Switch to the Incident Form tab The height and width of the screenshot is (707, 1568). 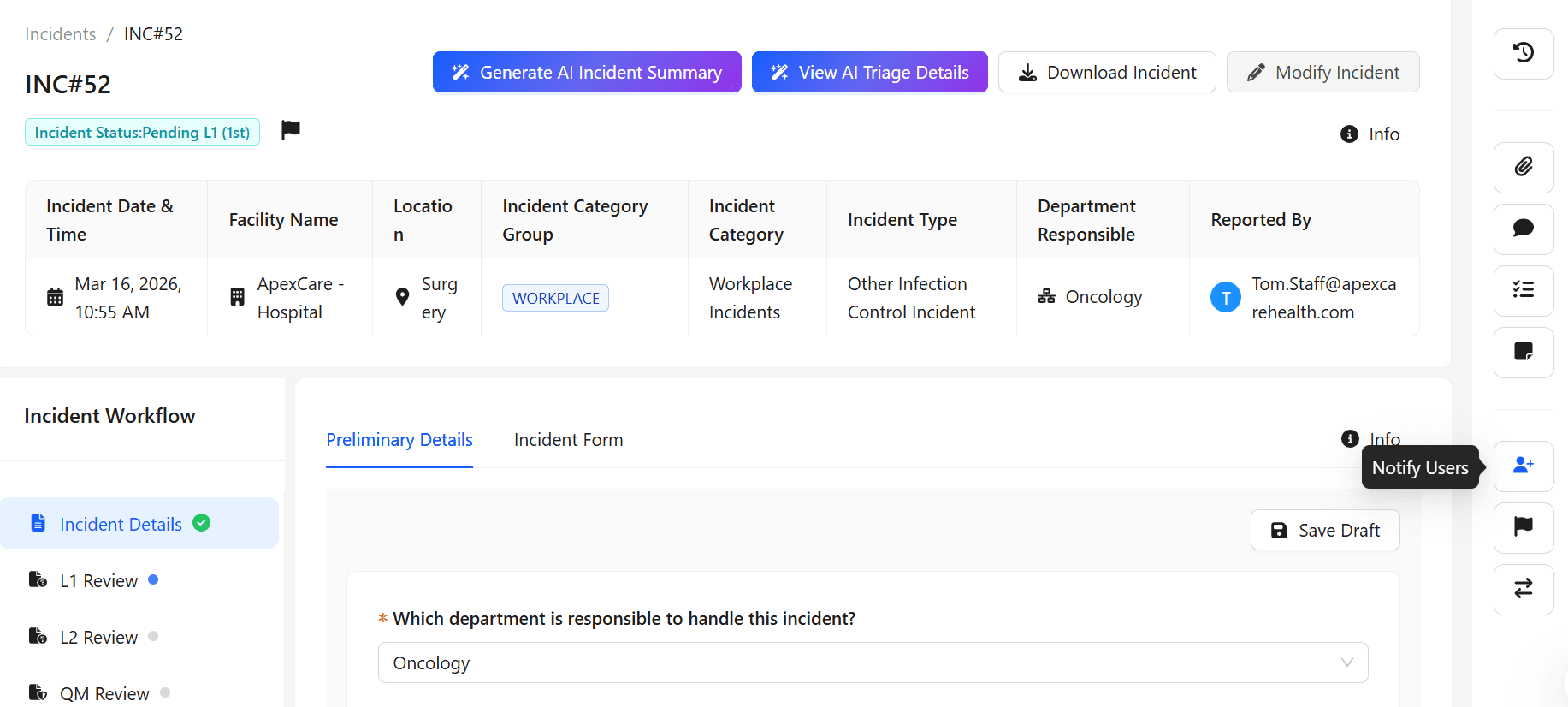pyautogui.click(x=568, y=440)
